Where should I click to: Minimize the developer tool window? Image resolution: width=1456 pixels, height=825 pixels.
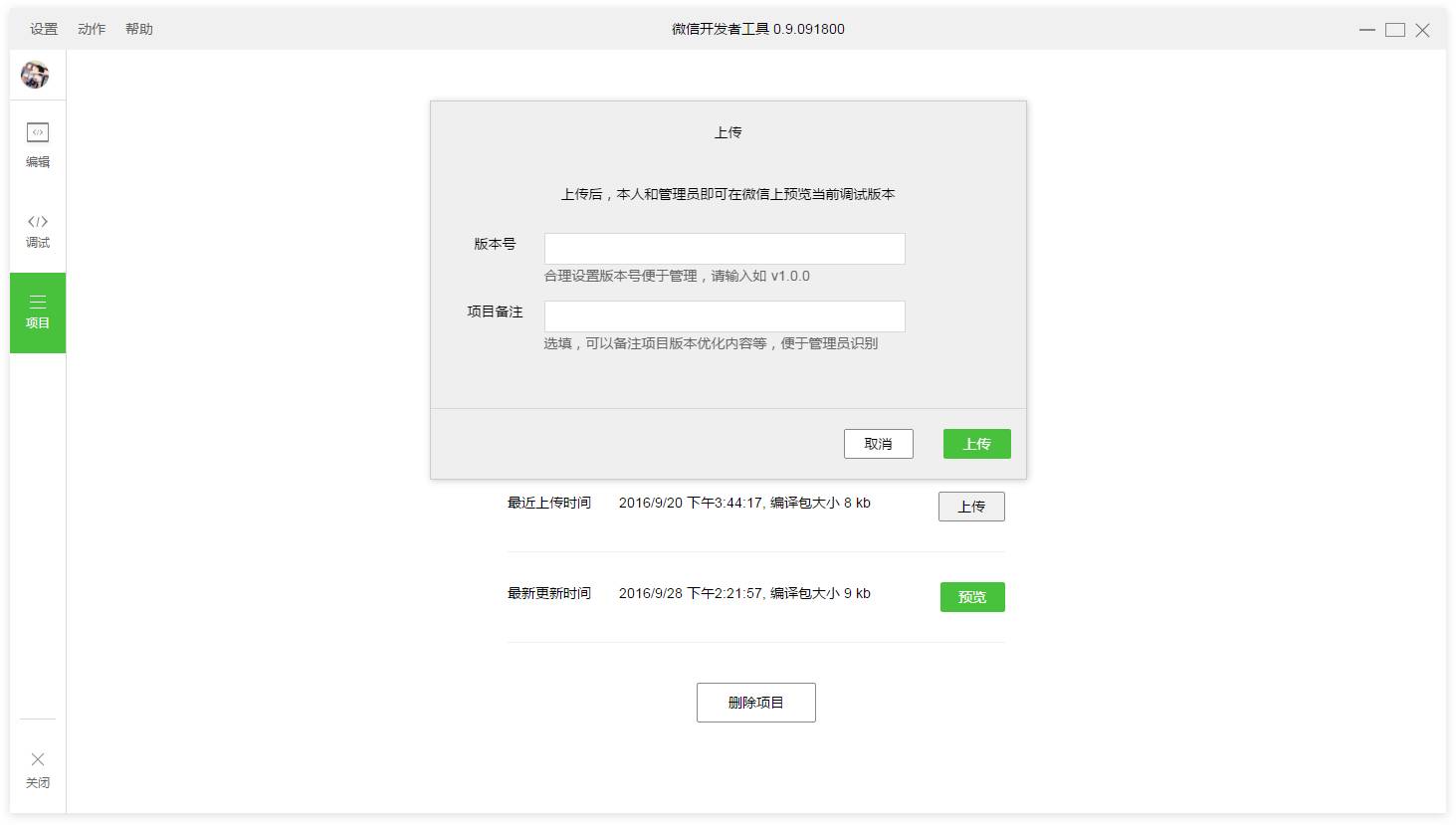coord(1367,30)
